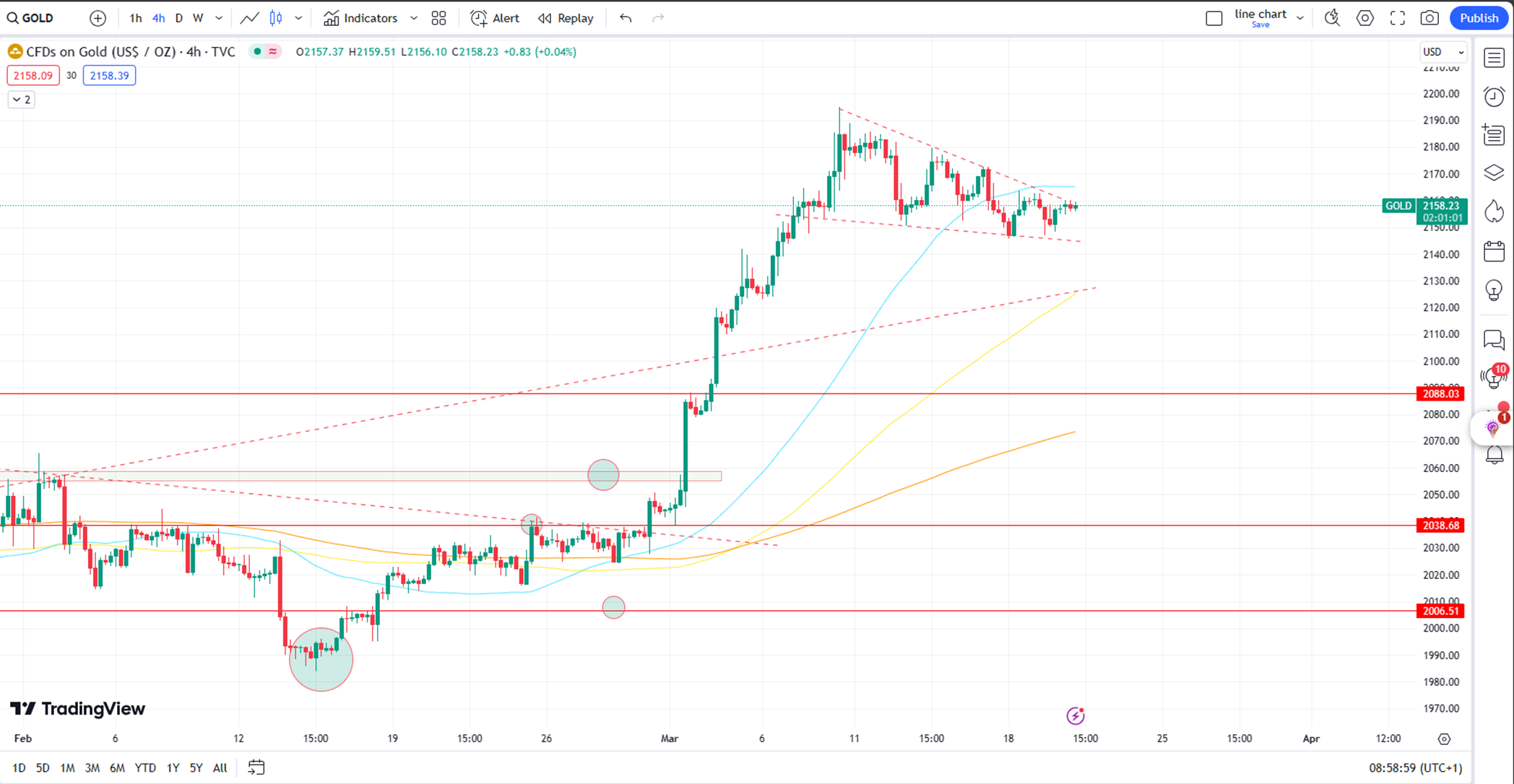Open indicator templates grid icon
This screenshot has height=784, width=1514.
438,18
